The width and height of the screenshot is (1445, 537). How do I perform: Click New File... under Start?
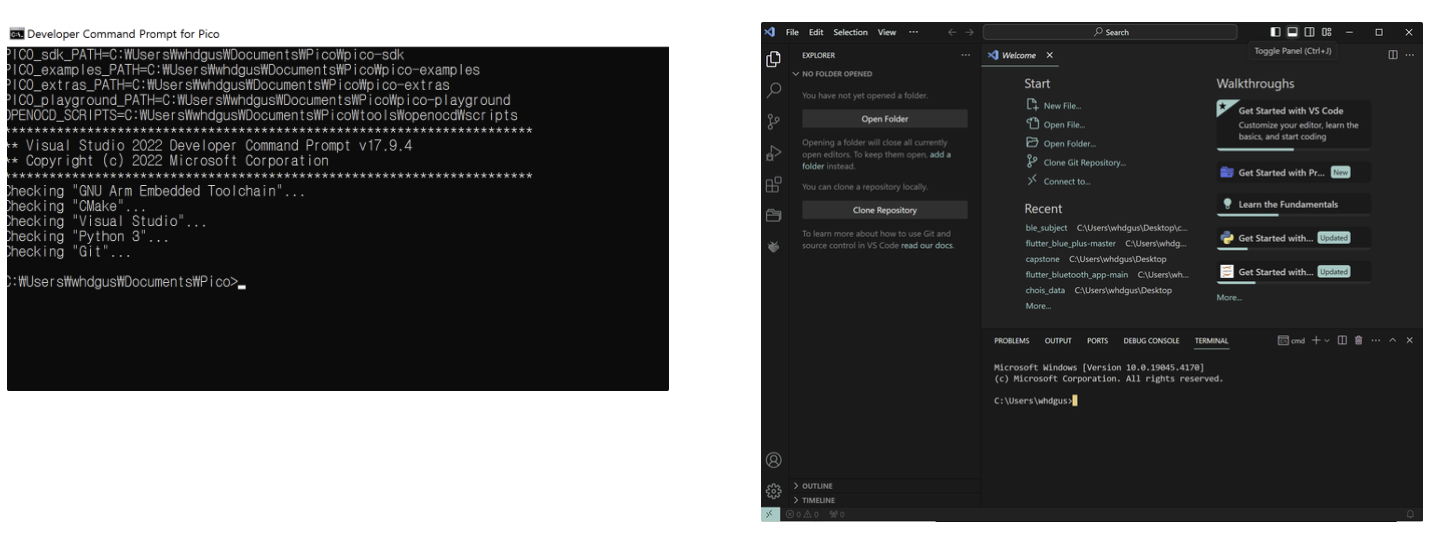click(x=1062, y=105)
